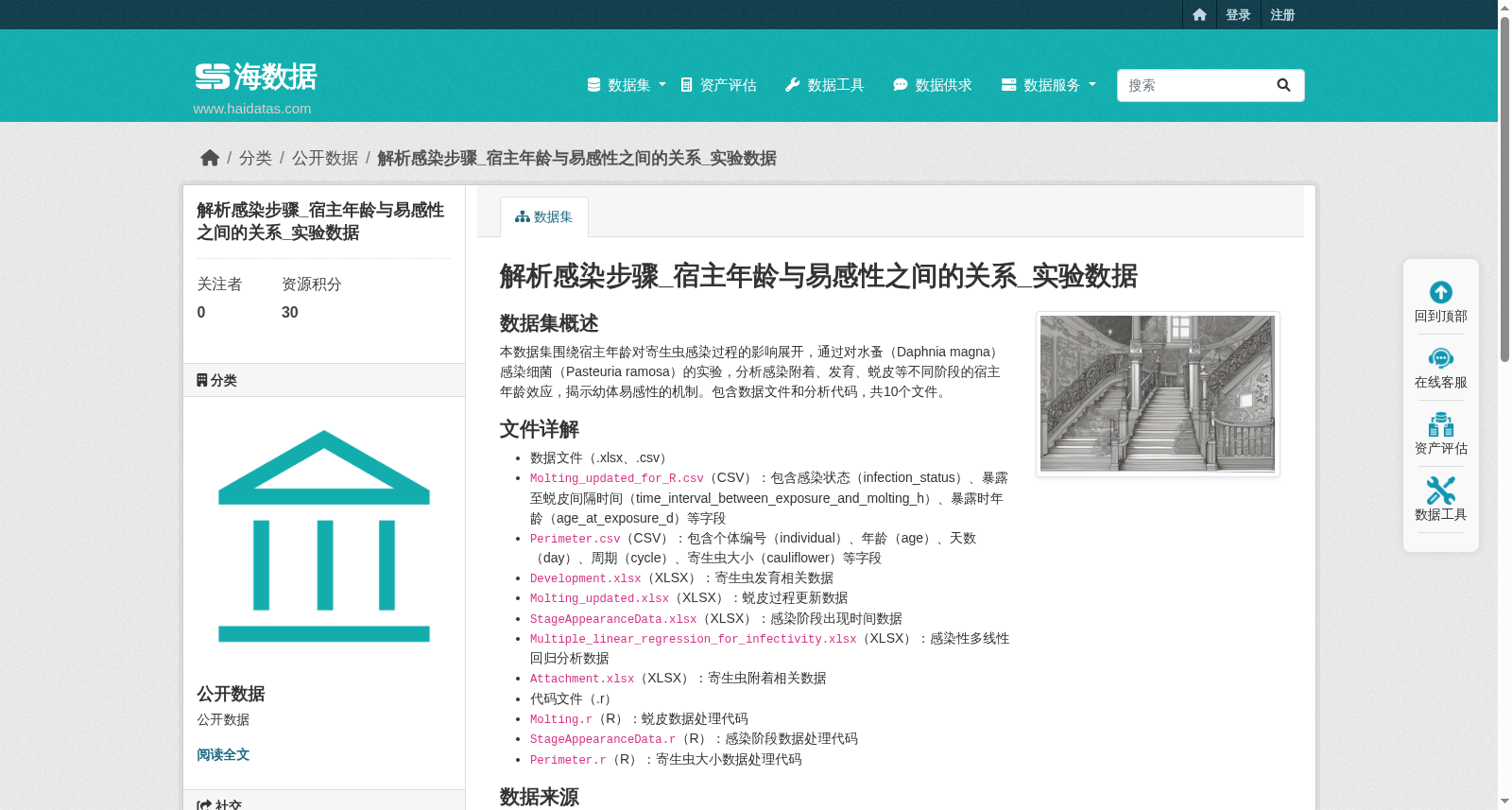Click the 海数据 site logo
This screenshot has height=810, width=1512.
(256, 77)
